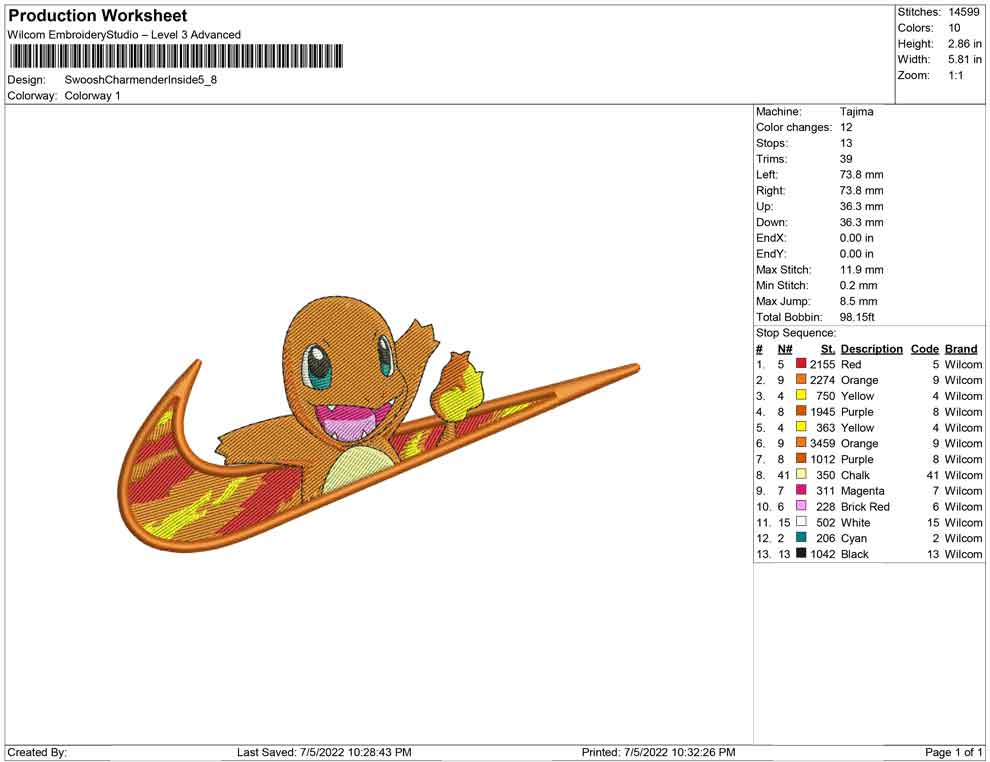Click the Max Stitch value 11.9 mm
Screen dimensions: 990x762
pyautogui.click(x=862, y=270)
